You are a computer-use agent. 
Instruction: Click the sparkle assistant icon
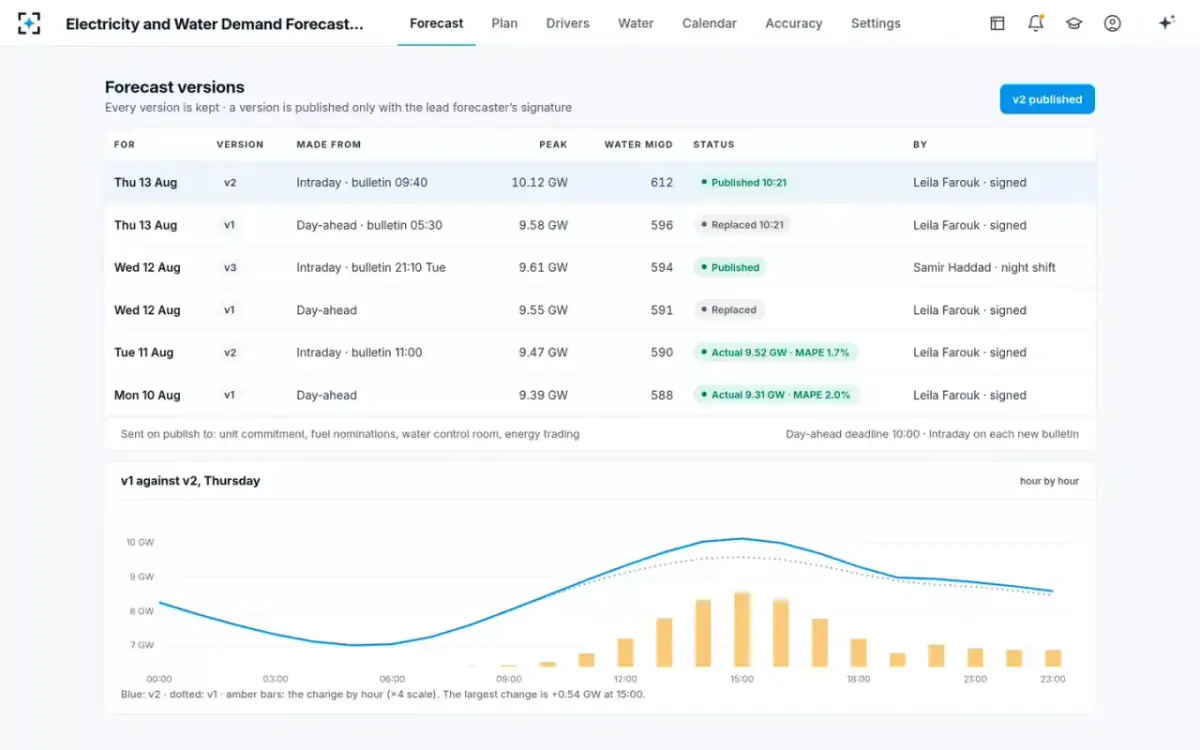(1166, 23)
